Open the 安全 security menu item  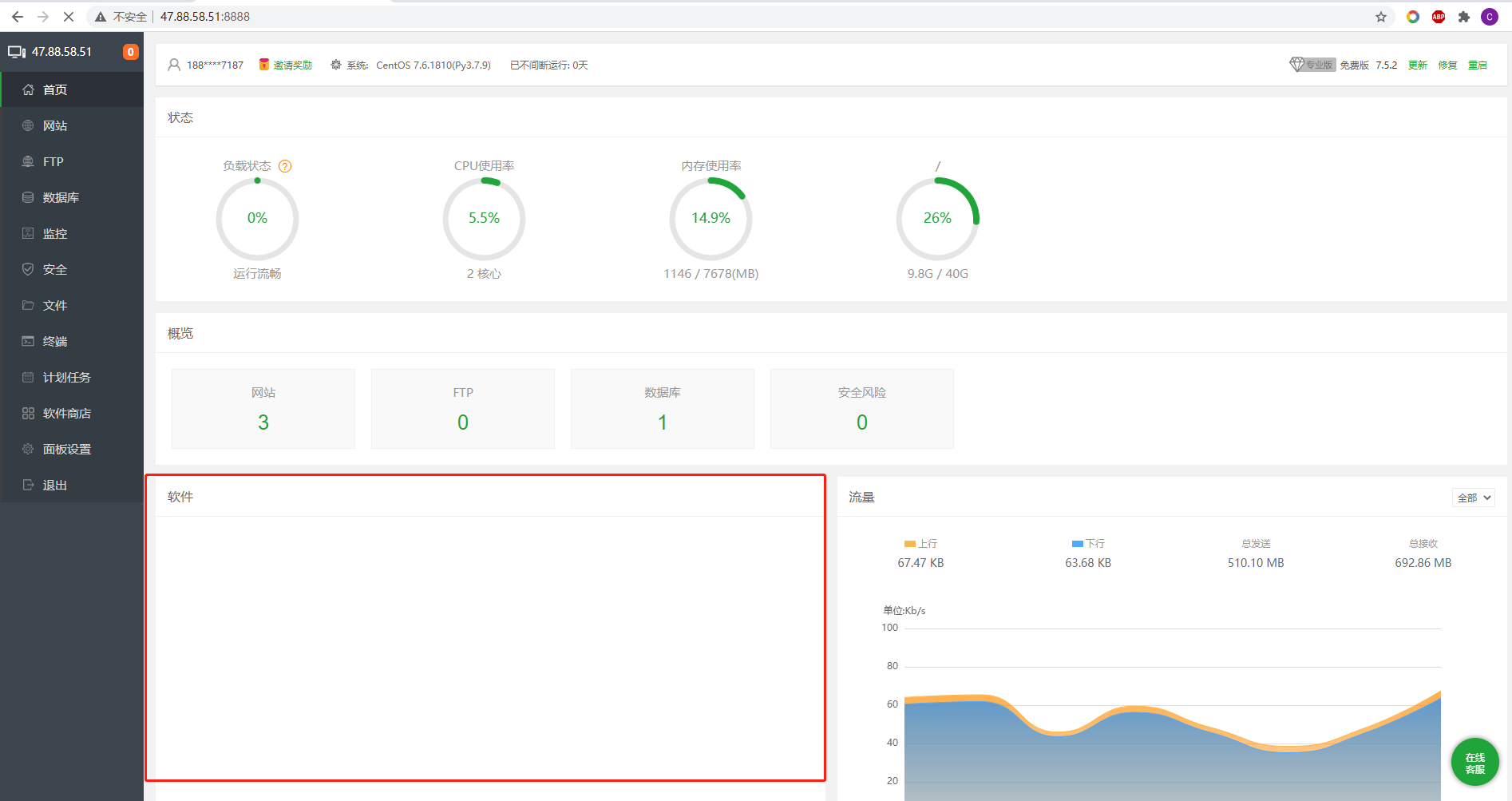click(72, 269)
